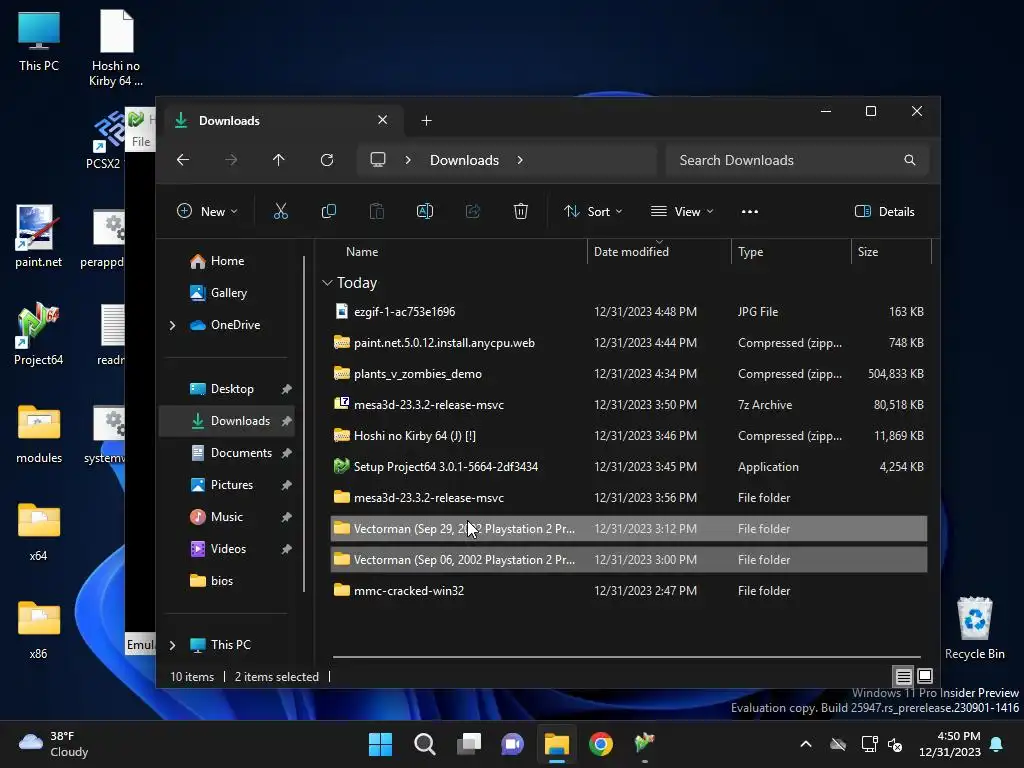Viewport: 1024px width, 768px height.
Task: Expand This PC in navigation pane
Action: [172, 645]
